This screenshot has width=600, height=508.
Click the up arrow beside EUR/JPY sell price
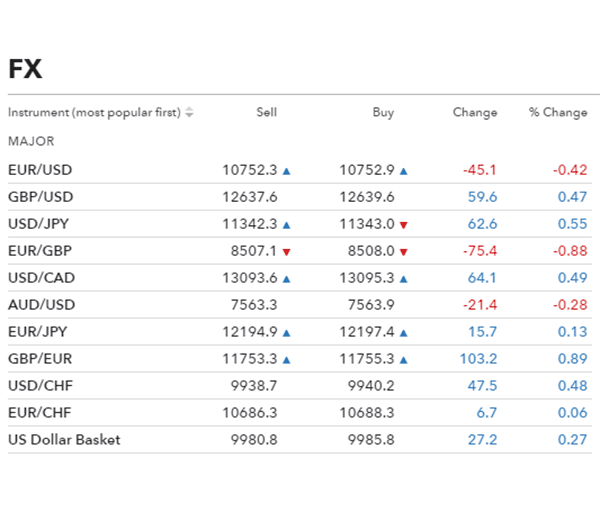(x=287, y=333)
